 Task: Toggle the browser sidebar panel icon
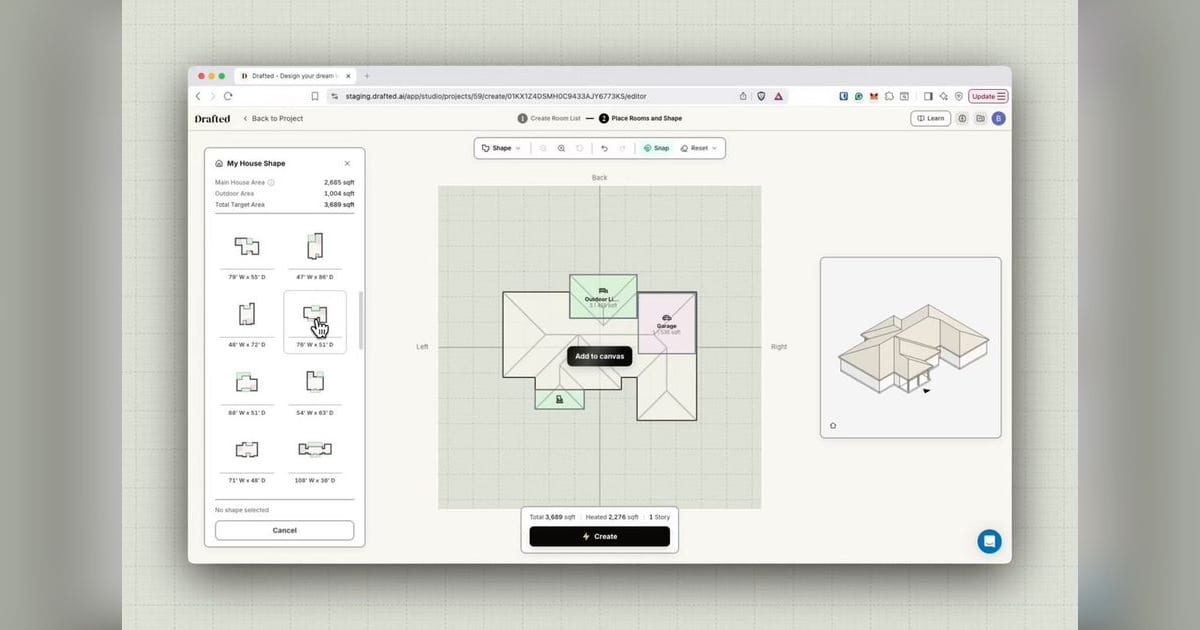[x=928, y=96]
